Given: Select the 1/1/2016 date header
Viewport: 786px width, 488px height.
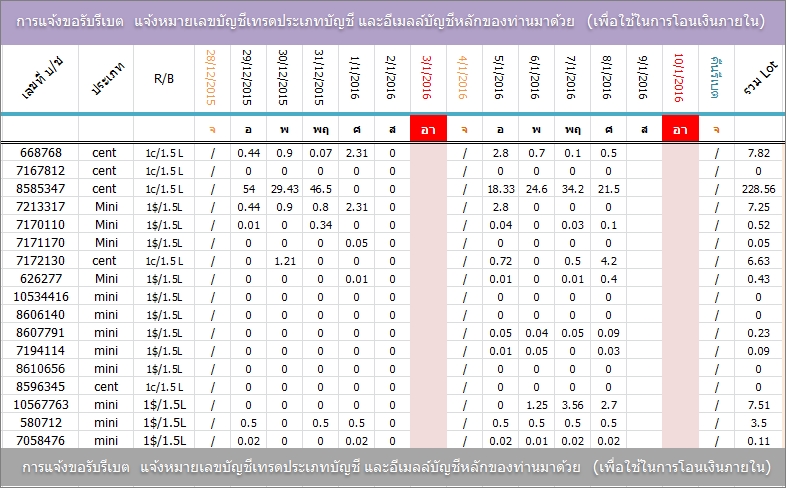Looking at the screenshot, I should pyautogui.click(x=355, y=77).
